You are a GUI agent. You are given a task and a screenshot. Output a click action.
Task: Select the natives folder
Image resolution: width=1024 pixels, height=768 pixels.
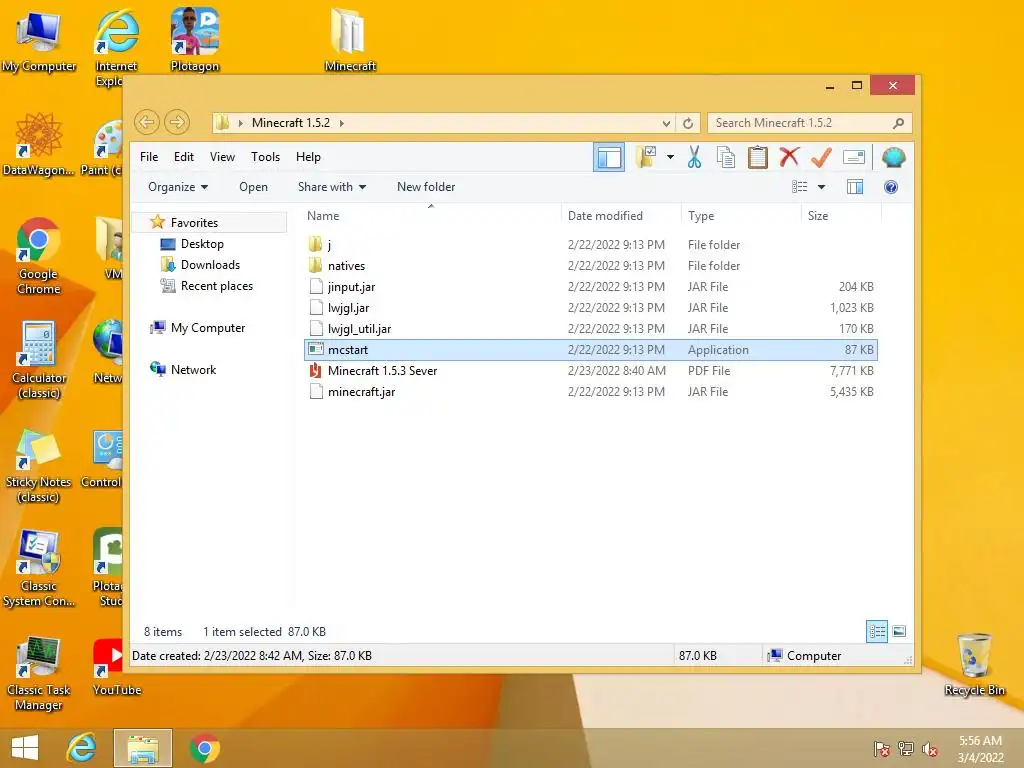tap(590, 266)
